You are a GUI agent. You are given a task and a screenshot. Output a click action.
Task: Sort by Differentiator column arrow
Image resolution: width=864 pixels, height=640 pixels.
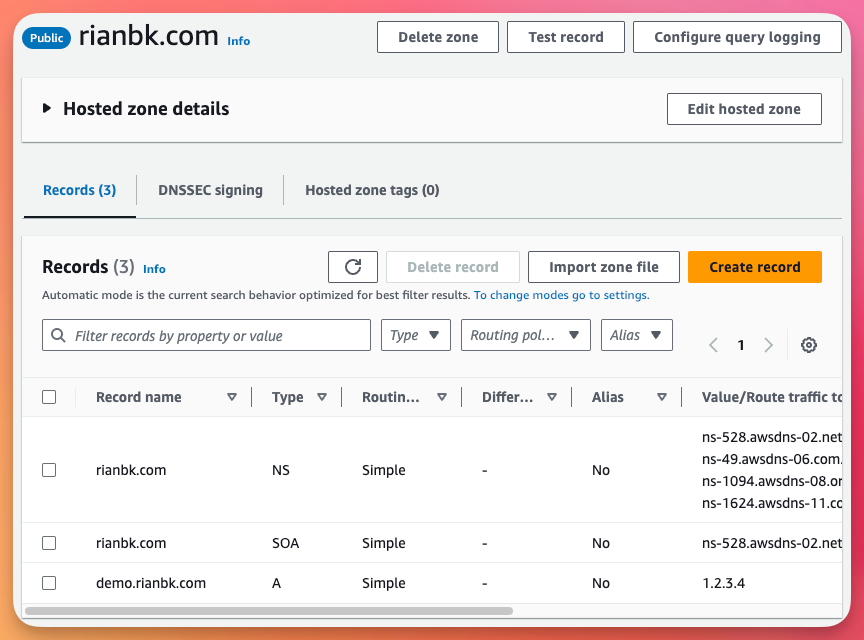pos(552,397)
